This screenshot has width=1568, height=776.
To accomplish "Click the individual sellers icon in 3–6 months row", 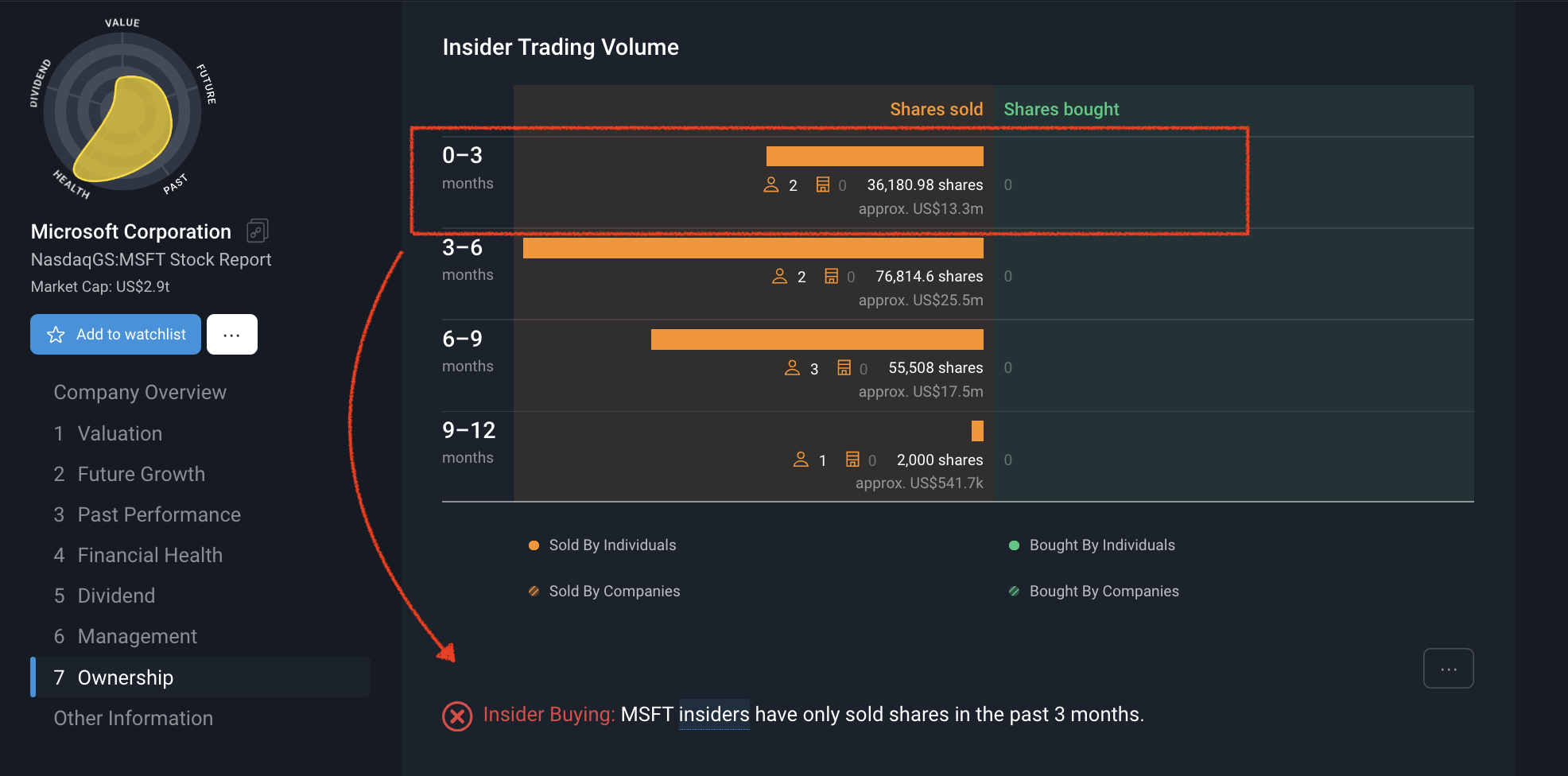I will tap(779, 277).
